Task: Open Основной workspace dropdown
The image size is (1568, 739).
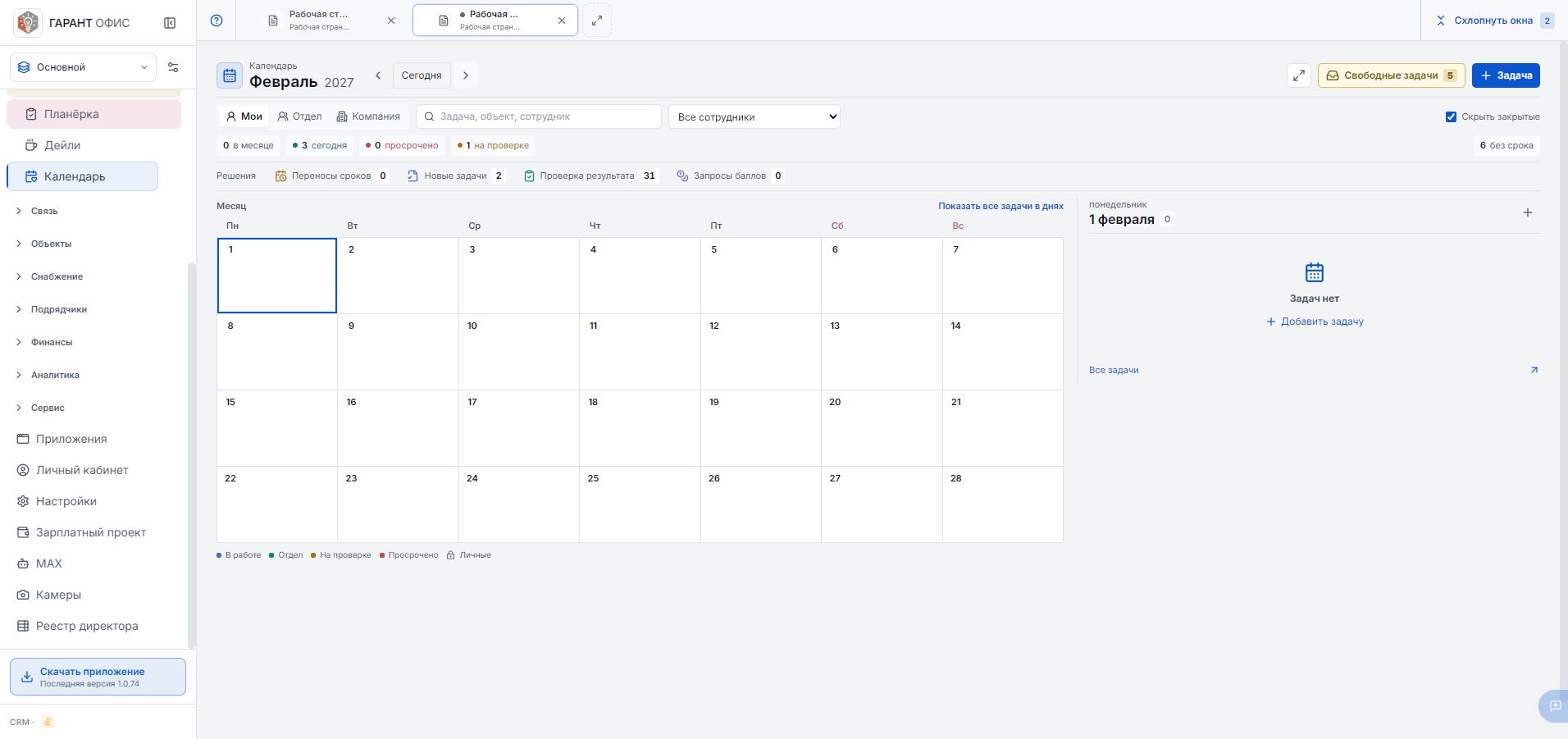Action: pos(83,67)
